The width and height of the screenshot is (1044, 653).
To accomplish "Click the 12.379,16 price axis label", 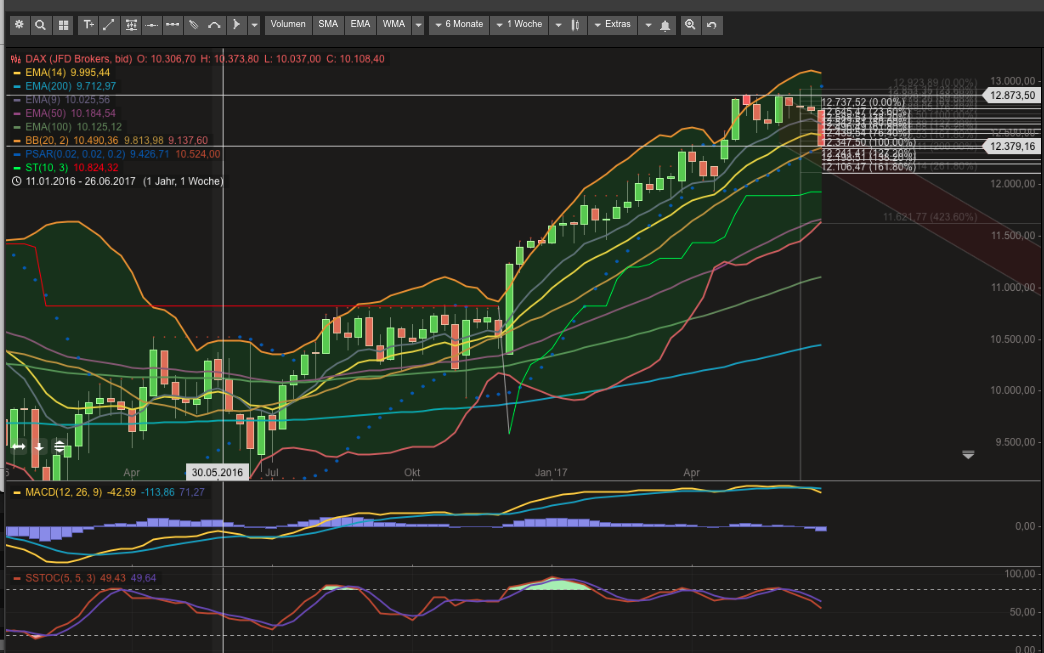I will point(1012,146).
